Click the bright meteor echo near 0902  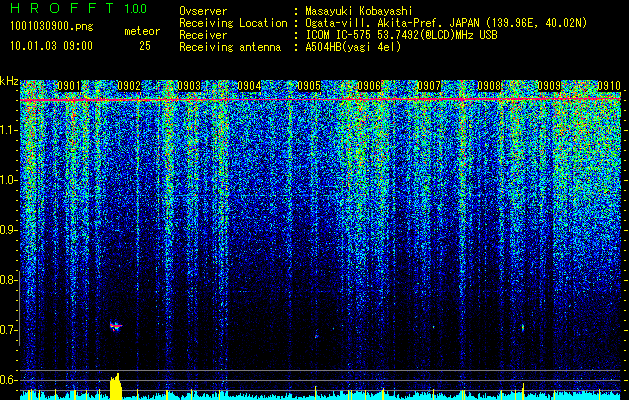point(116,326)
